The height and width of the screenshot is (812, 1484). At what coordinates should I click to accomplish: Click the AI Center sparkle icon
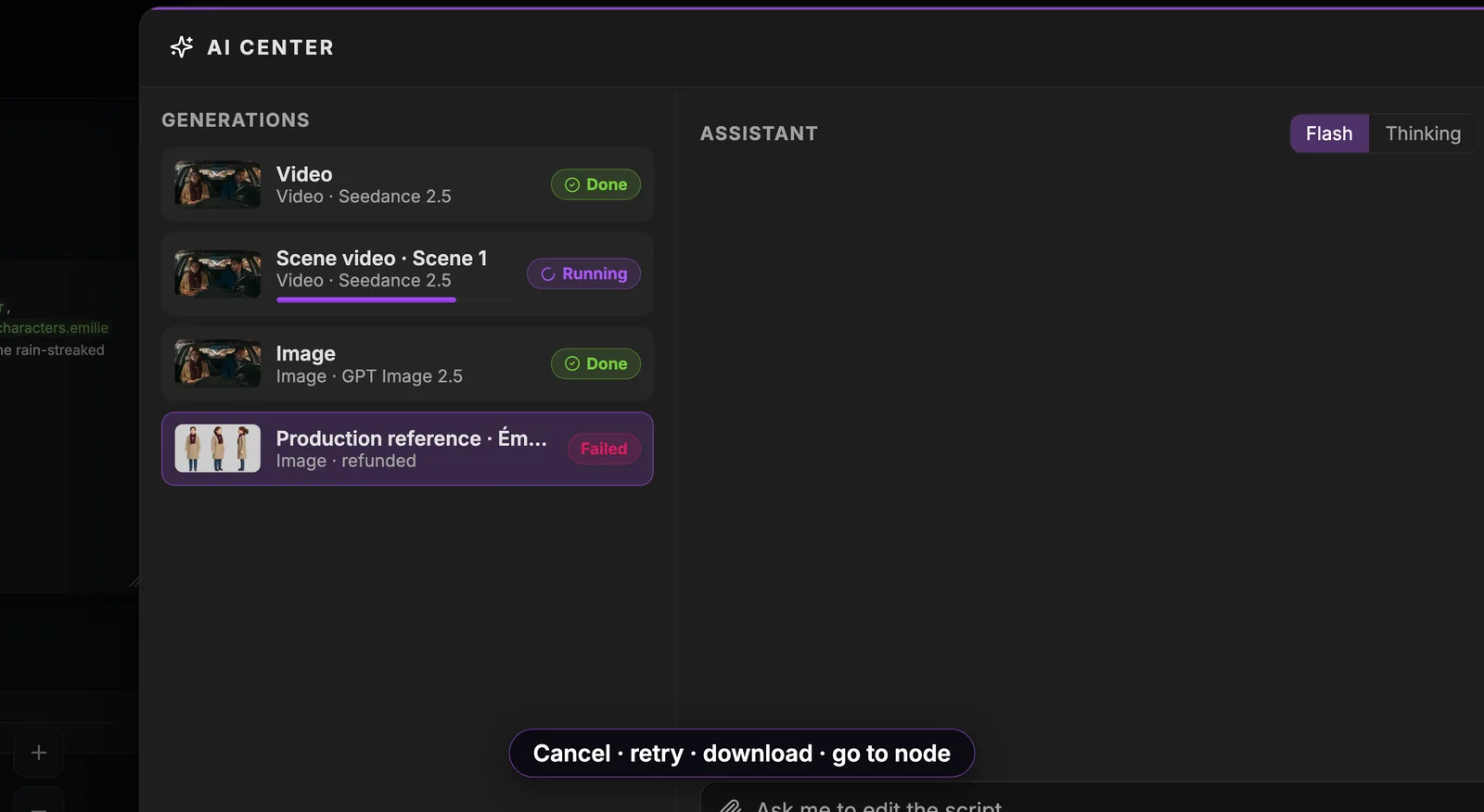(x=182, y=47)
